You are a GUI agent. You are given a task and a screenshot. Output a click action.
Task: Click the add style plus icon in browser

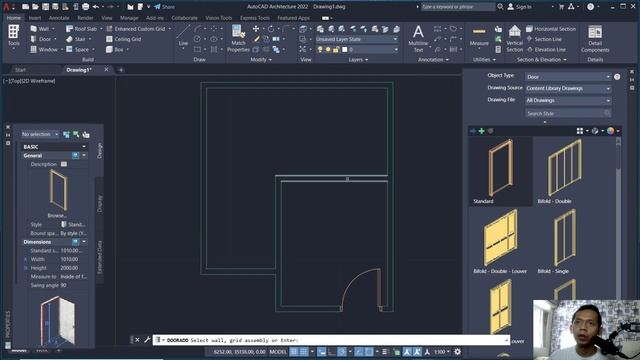[x=482, y=131]
